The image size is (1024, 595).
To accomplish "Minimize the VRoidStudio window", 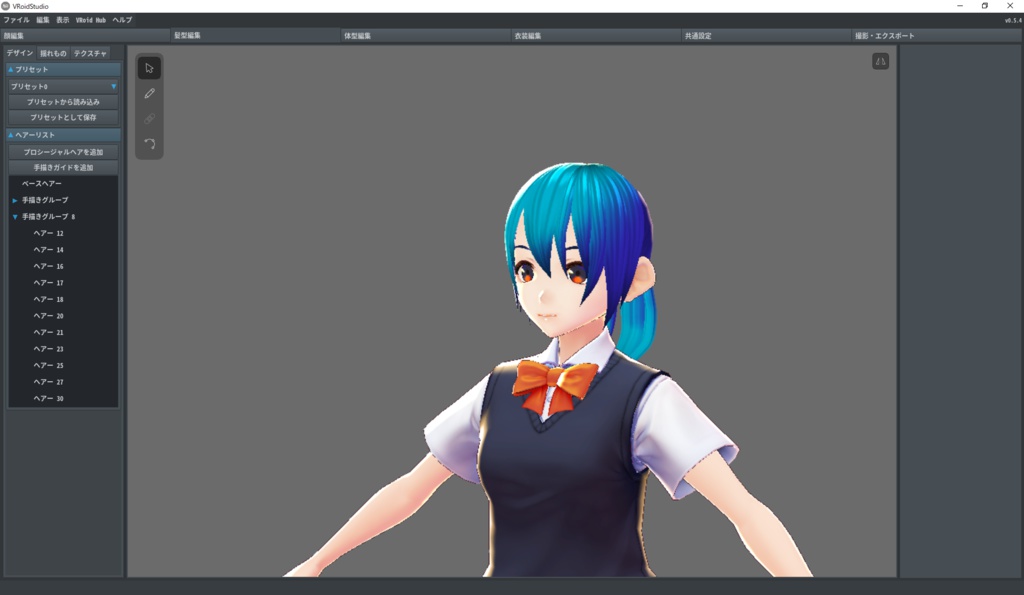I will tap(960, 6).
